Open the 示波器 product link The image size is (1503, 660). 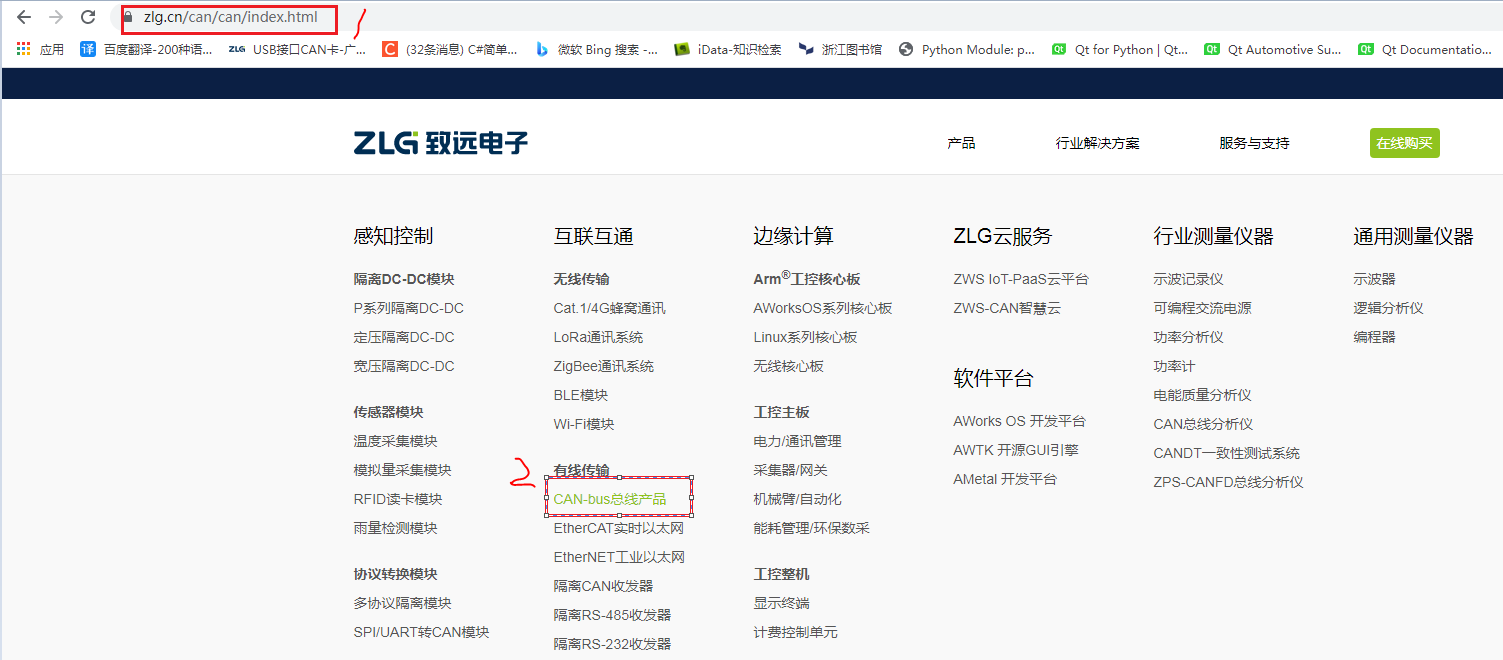tap(1374, 278)
